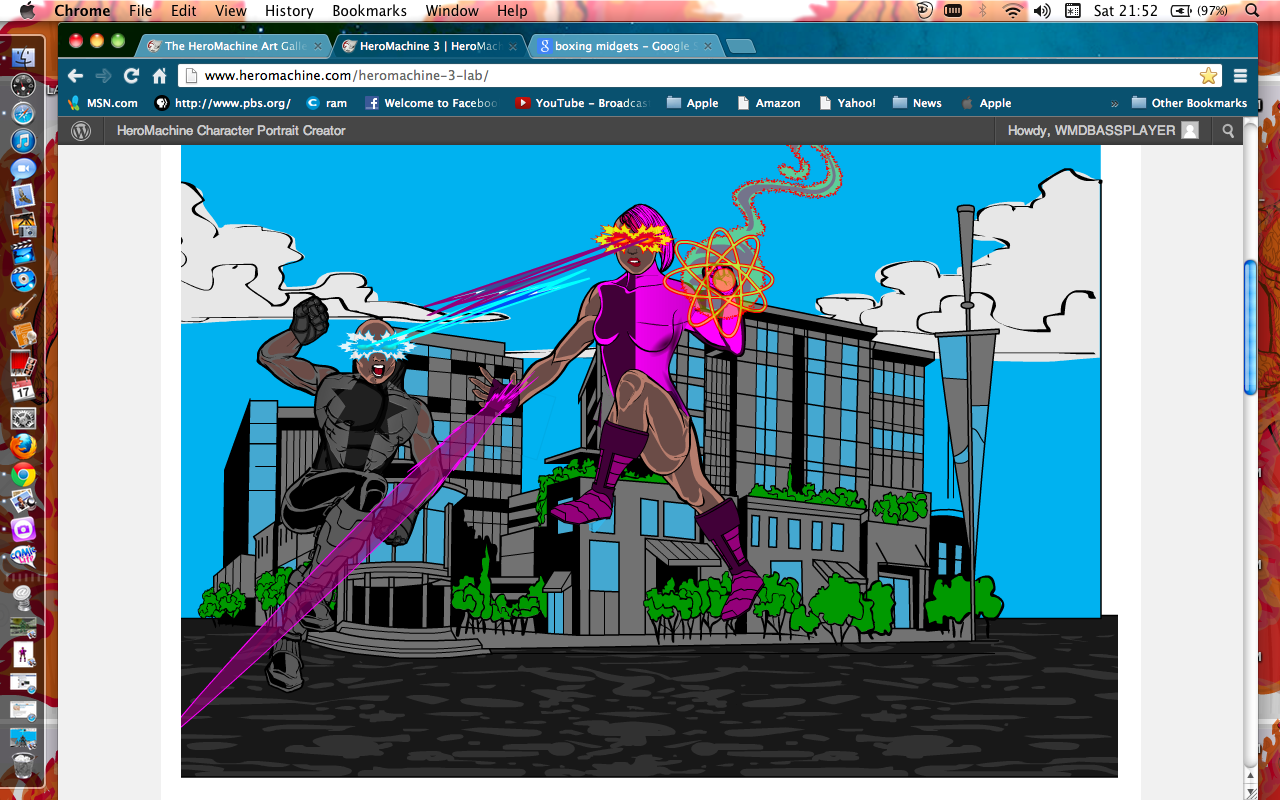
Task: Expand the hidden bookmarks overflow chevron
Action: (x=1114, y=103)
